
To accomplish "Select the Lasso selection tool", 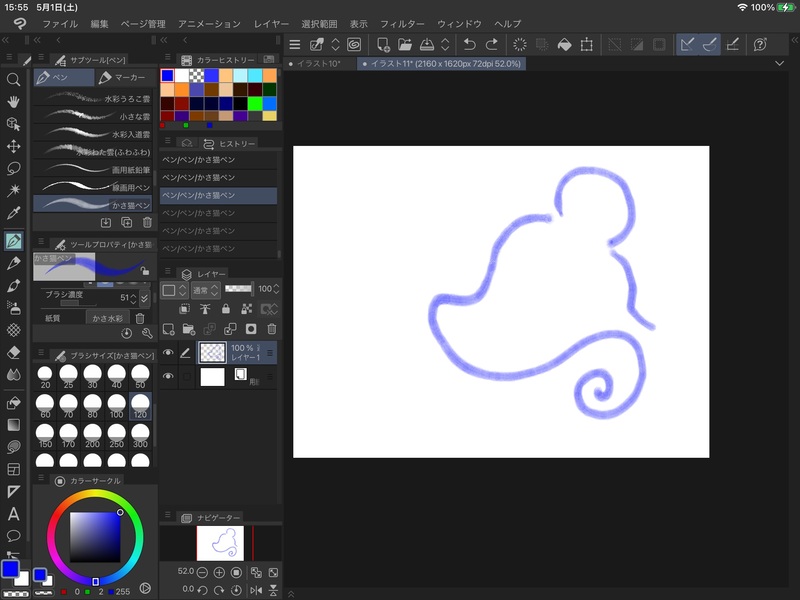I will coord(13,168).
